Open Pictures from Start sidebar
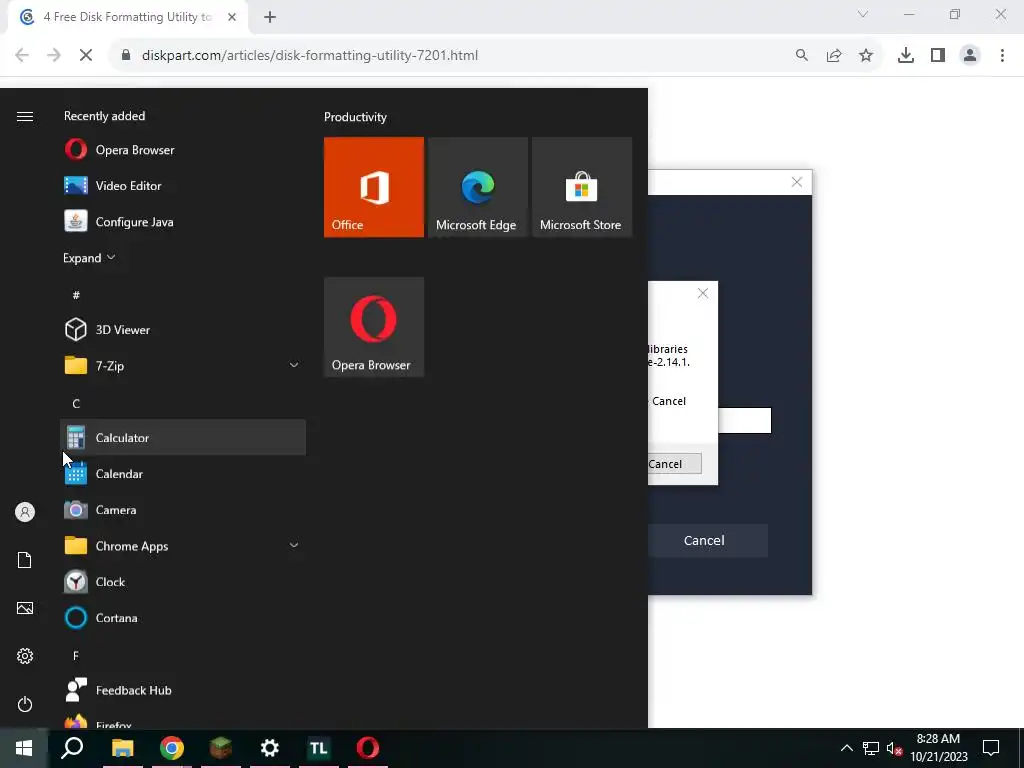 click(25, 608)
